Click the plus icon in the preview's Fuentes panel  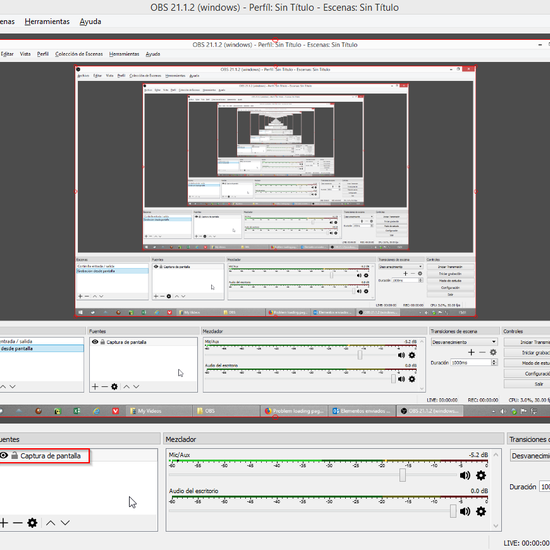pos(95,387)
